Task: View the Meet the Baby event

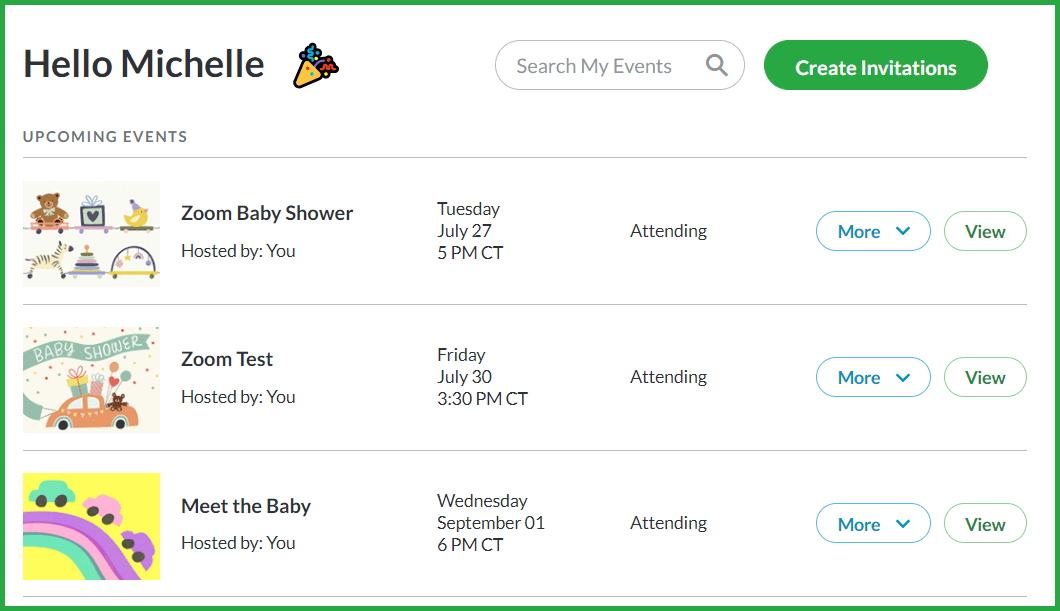Action: (x=985, y=523)
